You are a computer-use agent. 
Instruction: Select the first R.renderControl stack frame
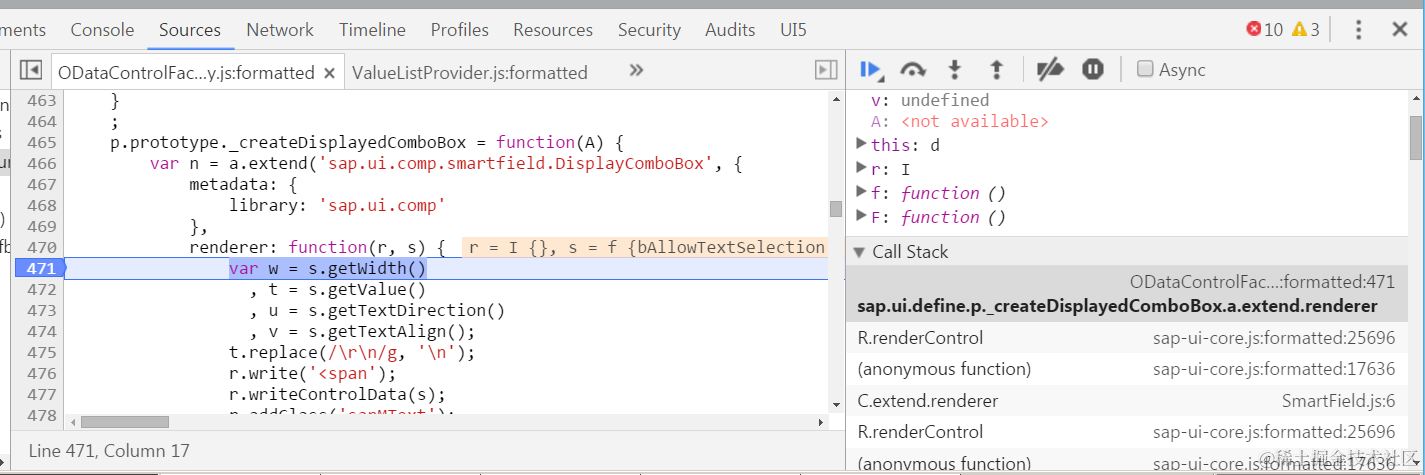(x=1126, y=338)
